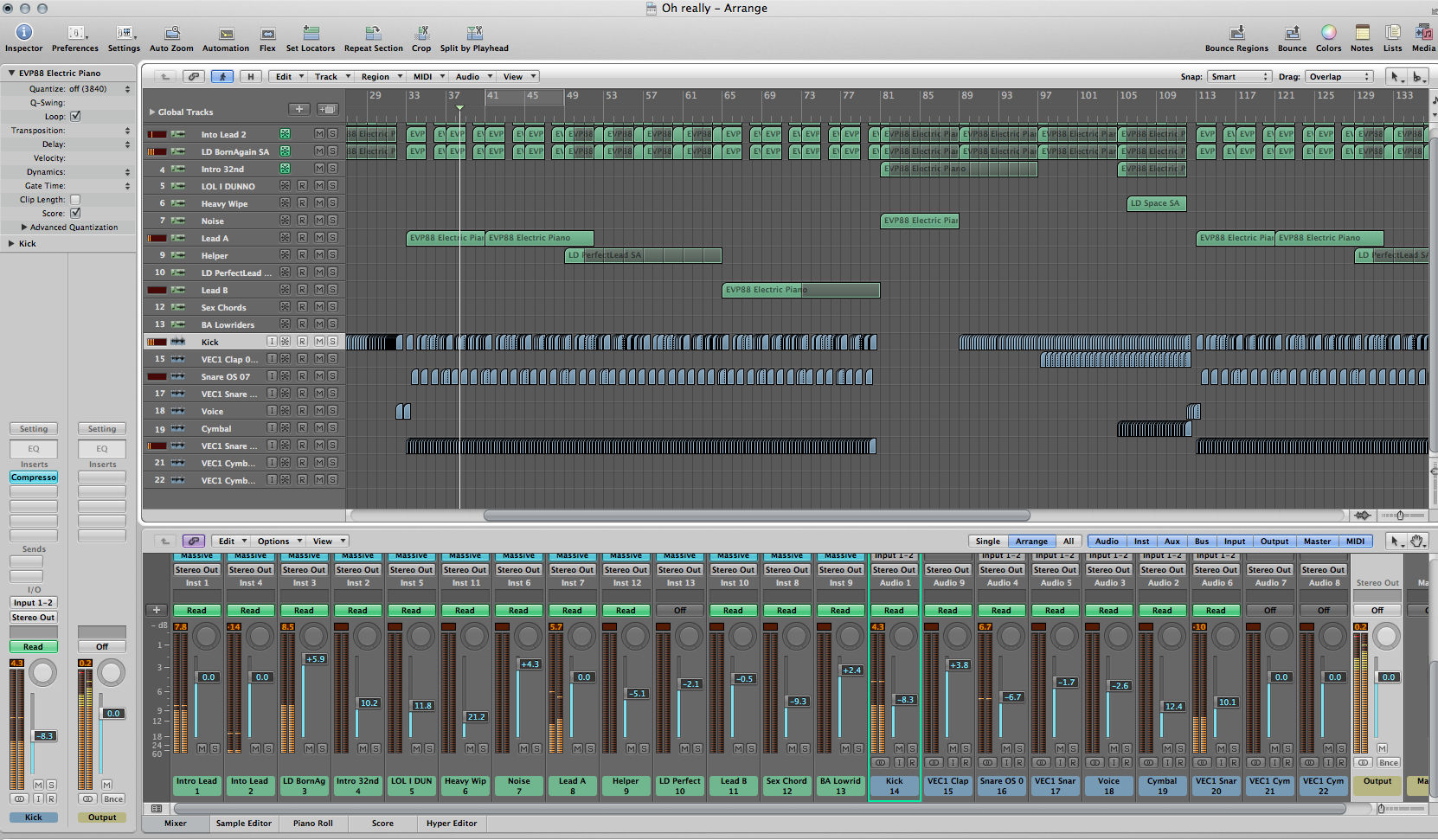The width and height of the screenshot is (1438, 840).
Task: Click the Lead A pan knob
Action: pyautogui.click(x=581, y=637)
